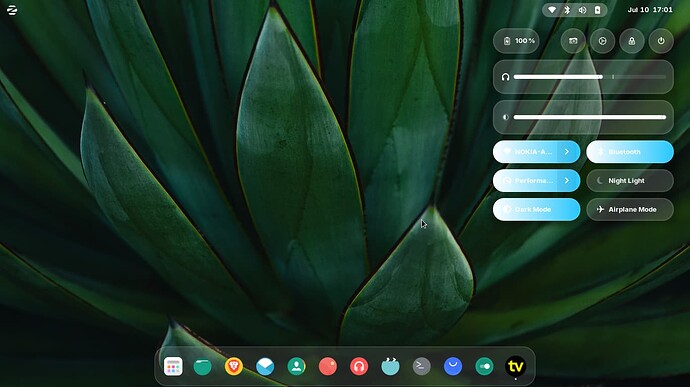Toggle the NOKIA-A... Wi-Fi connection

pyautogui.click(x=525, y=152)
